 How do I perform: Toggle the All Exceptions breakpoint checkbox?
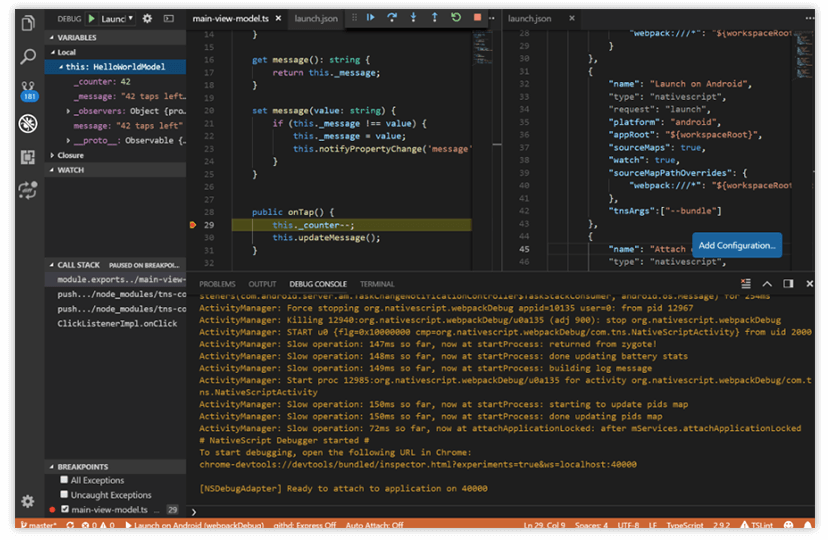64,480
